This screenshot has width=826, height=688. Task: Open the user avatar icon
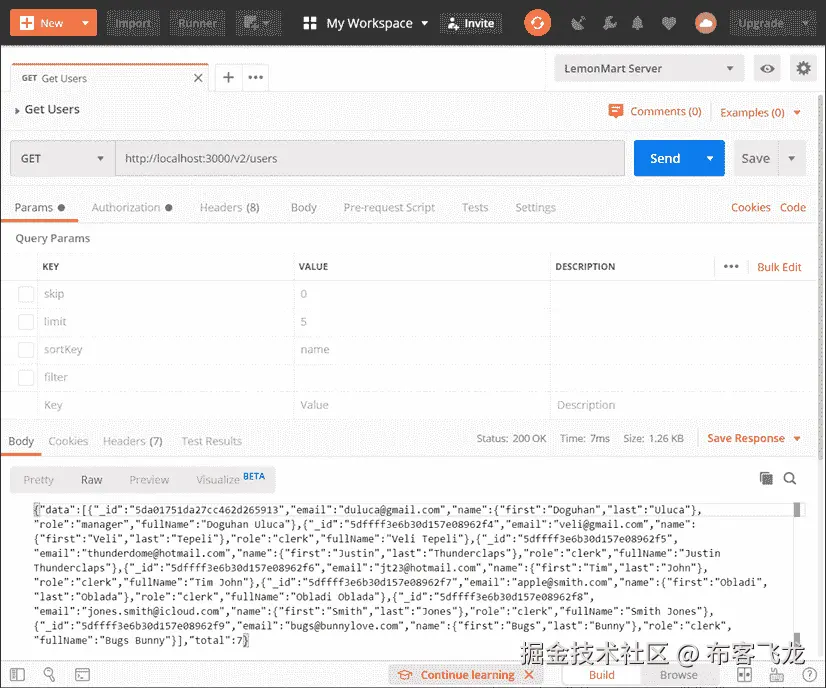tap(705, 23)
